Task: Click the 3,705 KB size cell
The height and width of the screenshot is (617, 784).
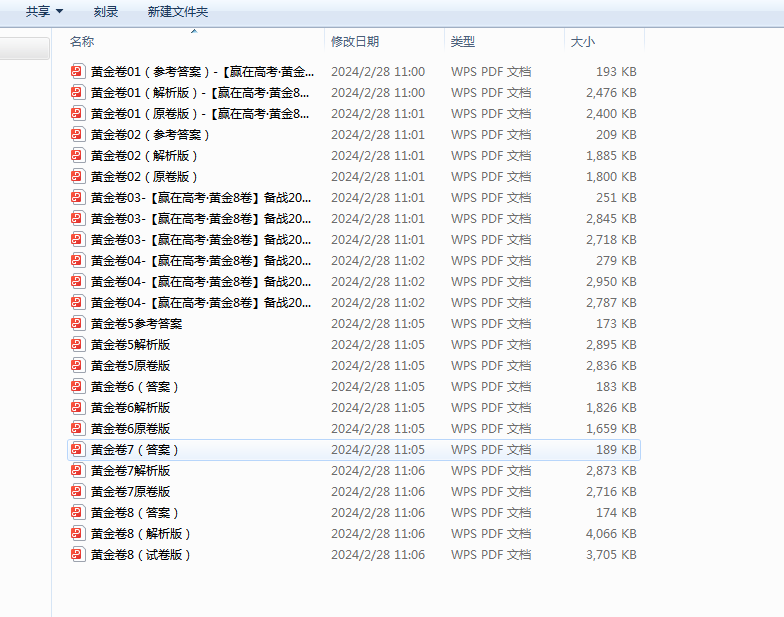Action: [x=611, y=554]
